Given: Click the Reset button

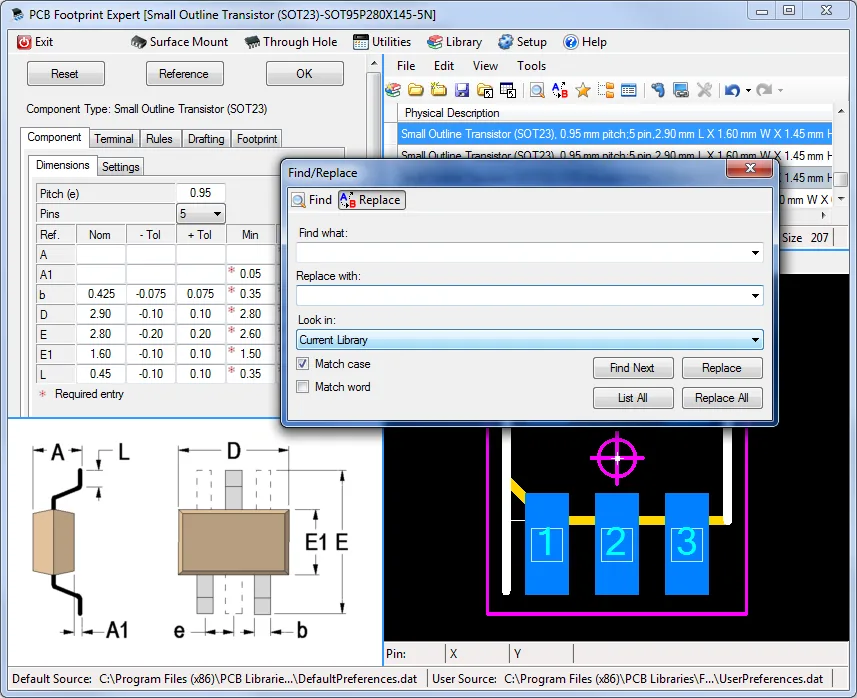Looking at the screenshot, I should 65,74.
